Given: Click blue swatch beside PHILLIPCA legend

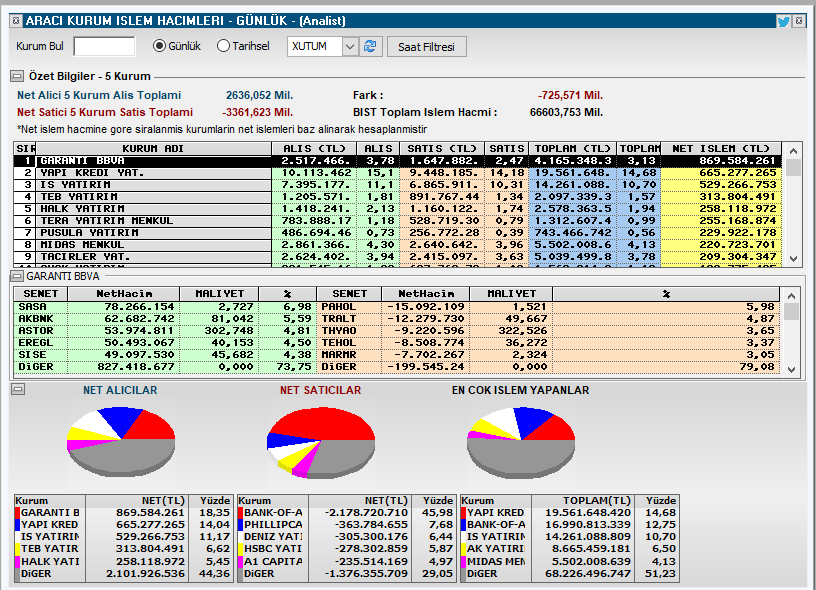Looking at the screenshot, I should click(240, 525).
